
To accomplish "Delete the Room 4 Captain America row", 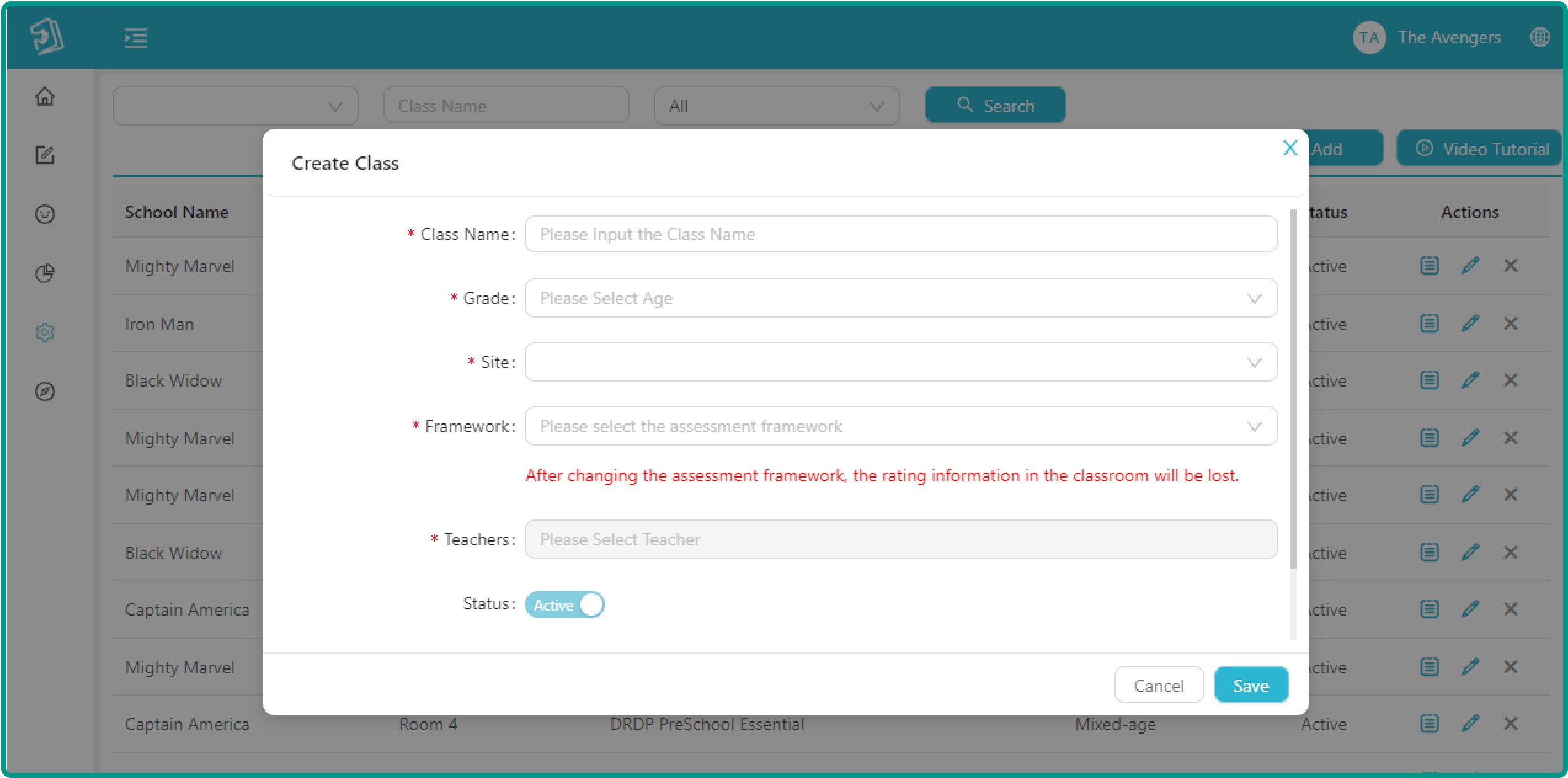I will 1511,724.
